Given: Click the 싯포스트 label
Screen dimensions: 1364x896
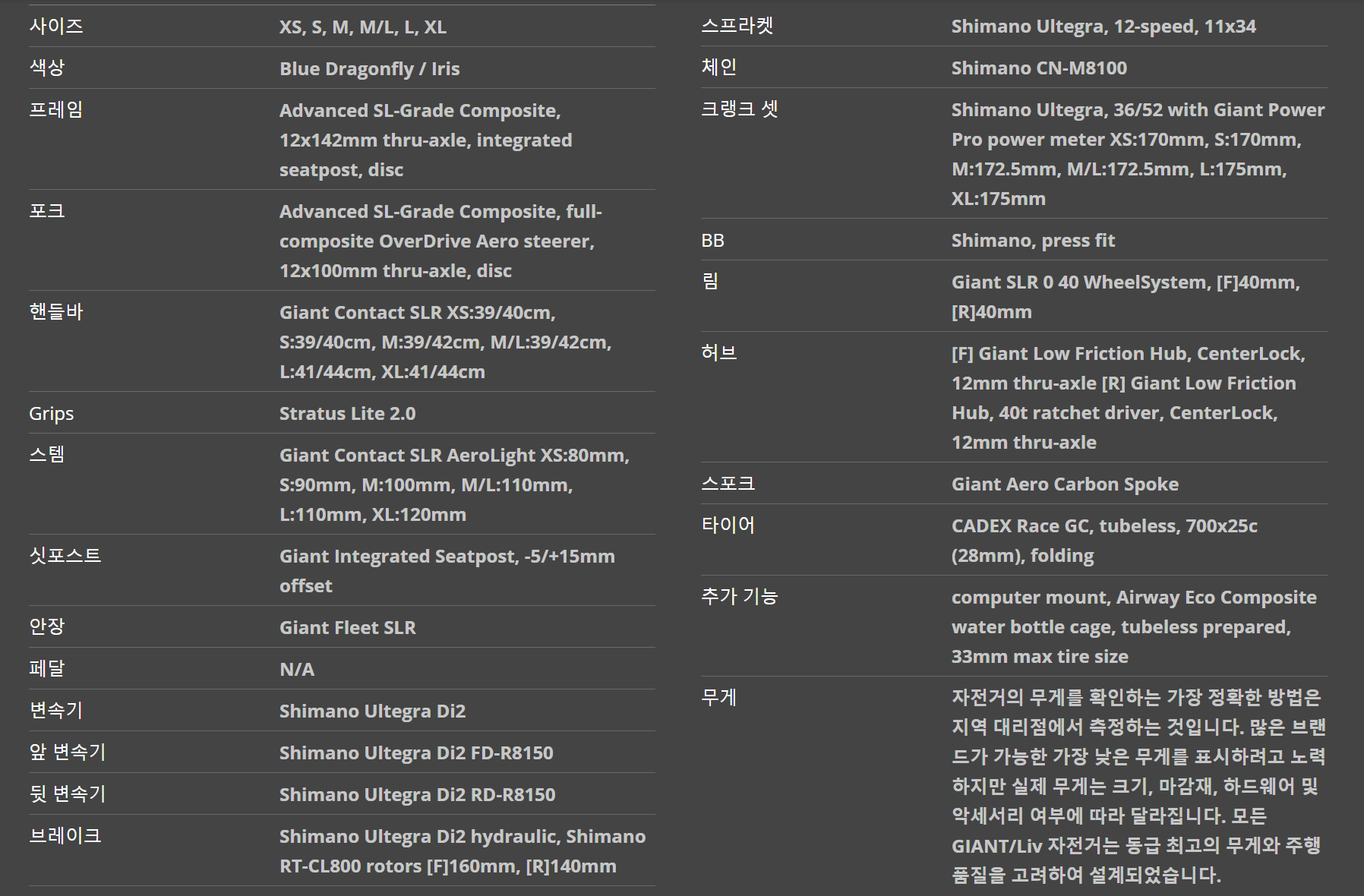Looking at the screenshot, I should [65, 556].
